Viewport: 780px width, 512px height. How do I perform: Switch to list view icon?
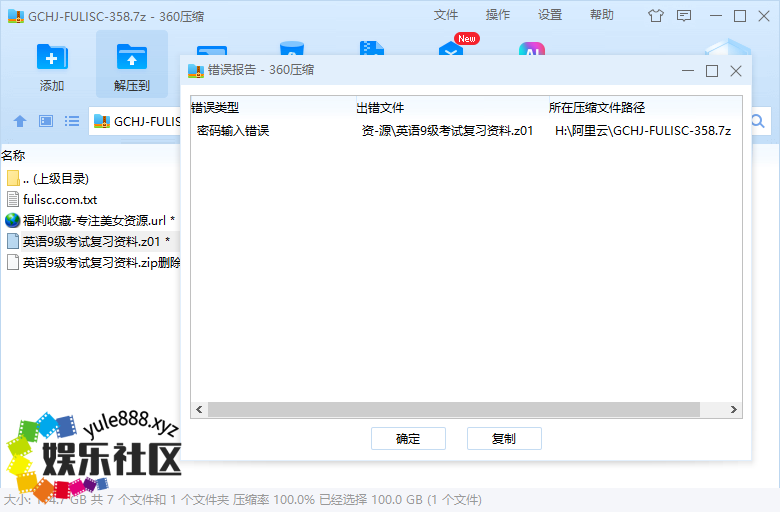[x=72, y=121]
